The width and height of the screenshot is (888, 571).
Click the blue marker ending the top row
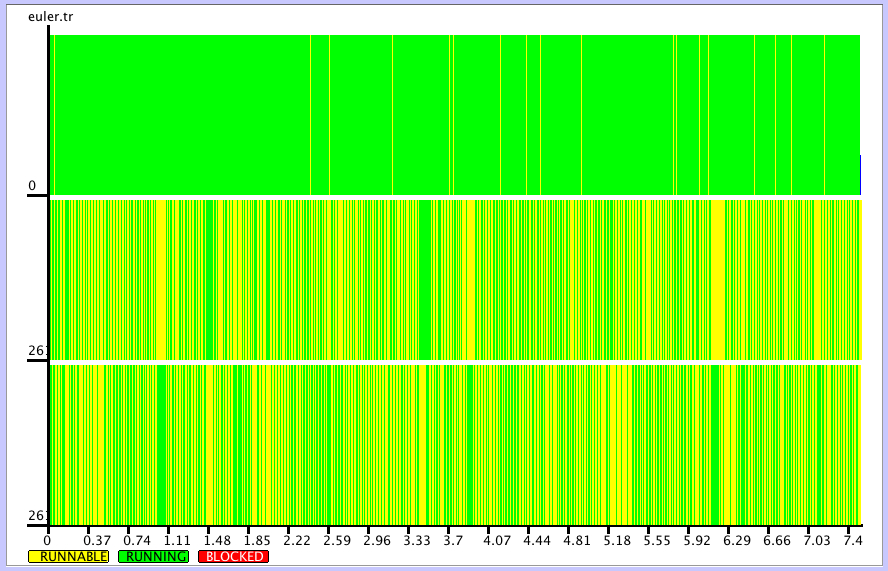[x=860, y=174]
